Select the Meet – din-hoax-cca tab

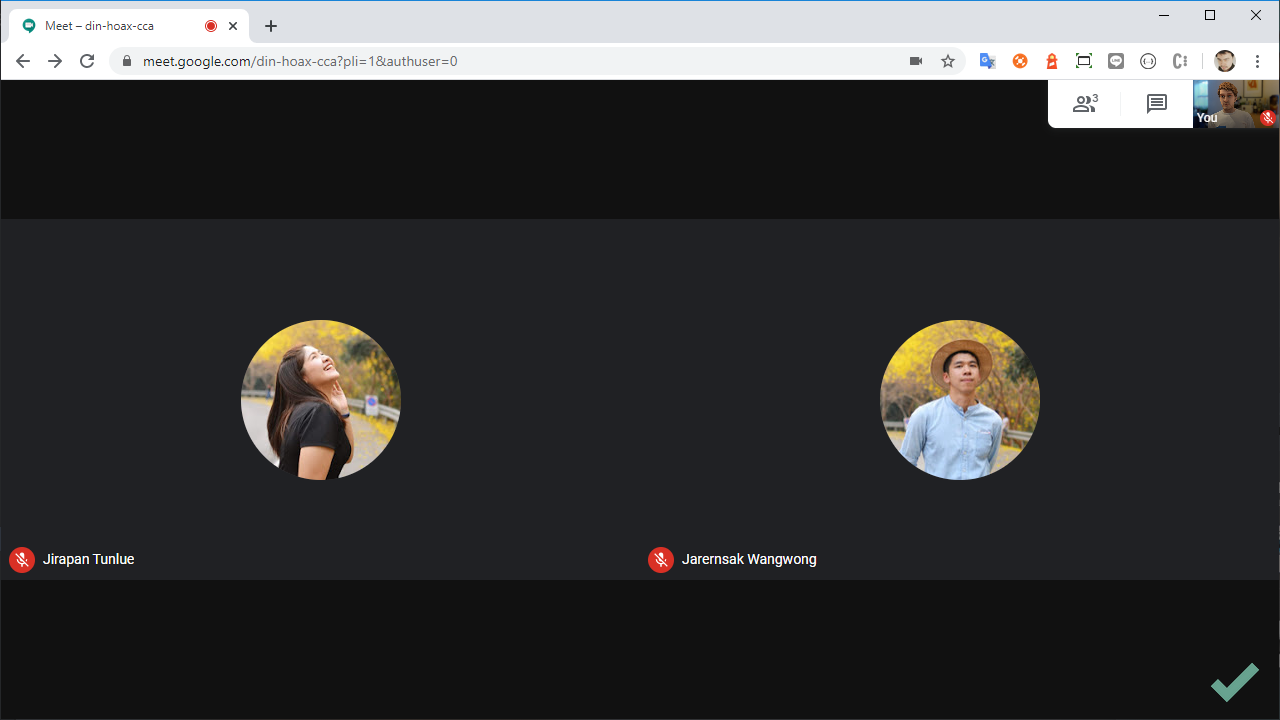point(128,26)
